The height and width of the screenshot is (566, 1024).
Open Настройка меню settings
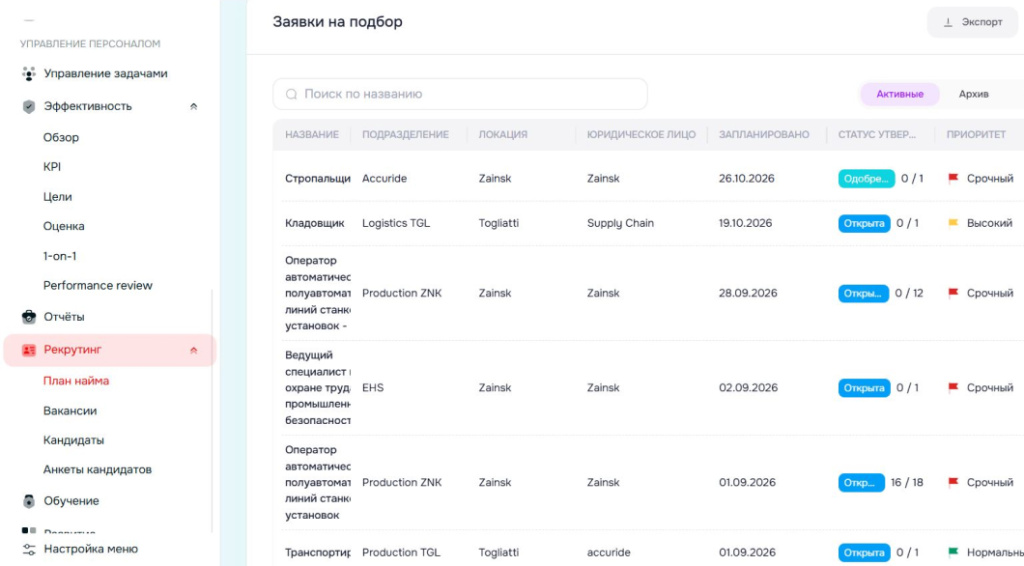(x=90, y=550)
